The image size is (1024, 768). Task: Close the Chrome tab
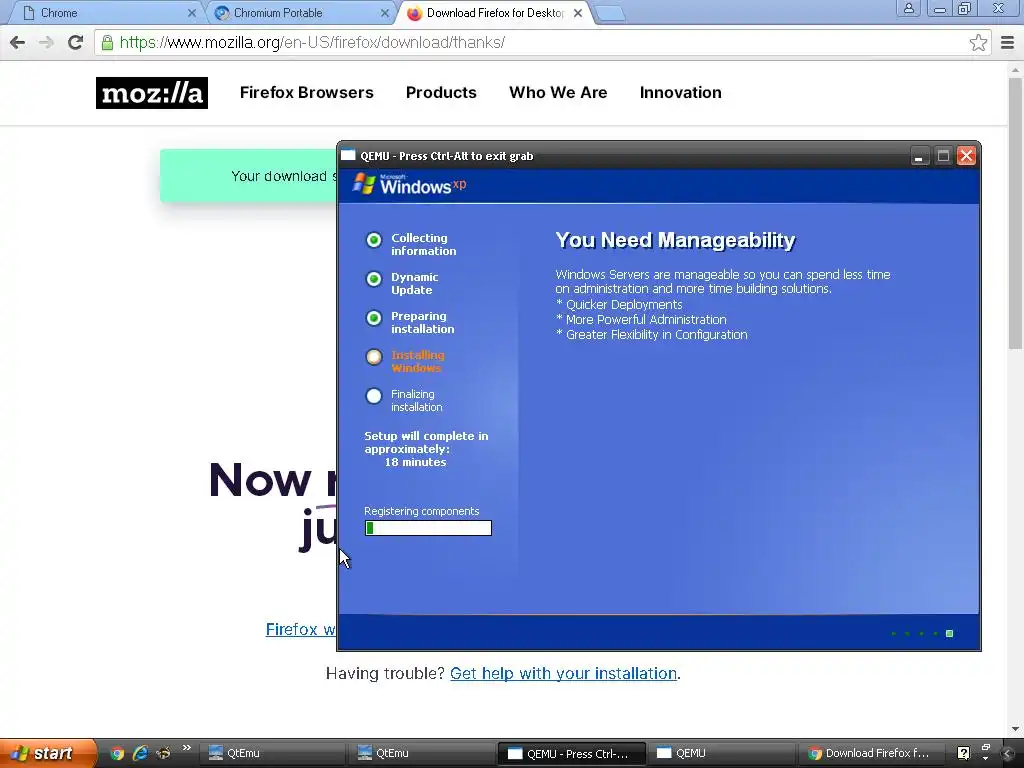pyautogui.click(x=191, y=13)
